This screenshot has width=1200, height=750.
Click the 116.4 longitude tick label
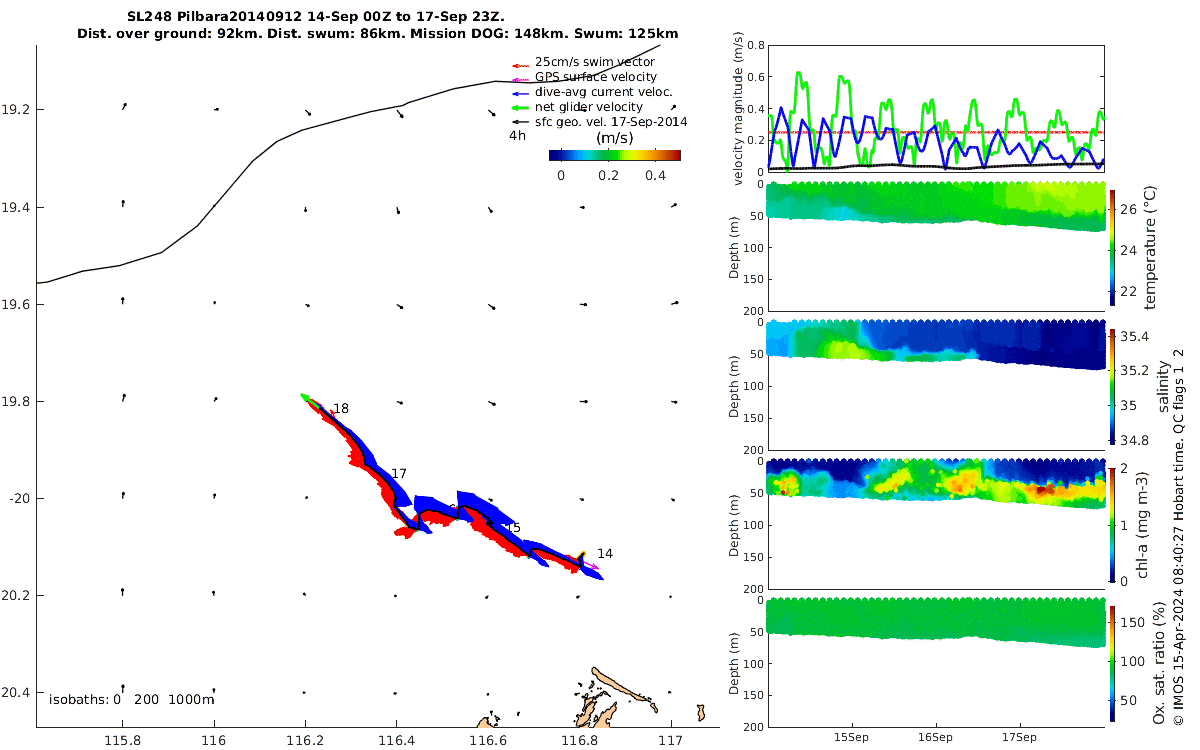(396, 740)
